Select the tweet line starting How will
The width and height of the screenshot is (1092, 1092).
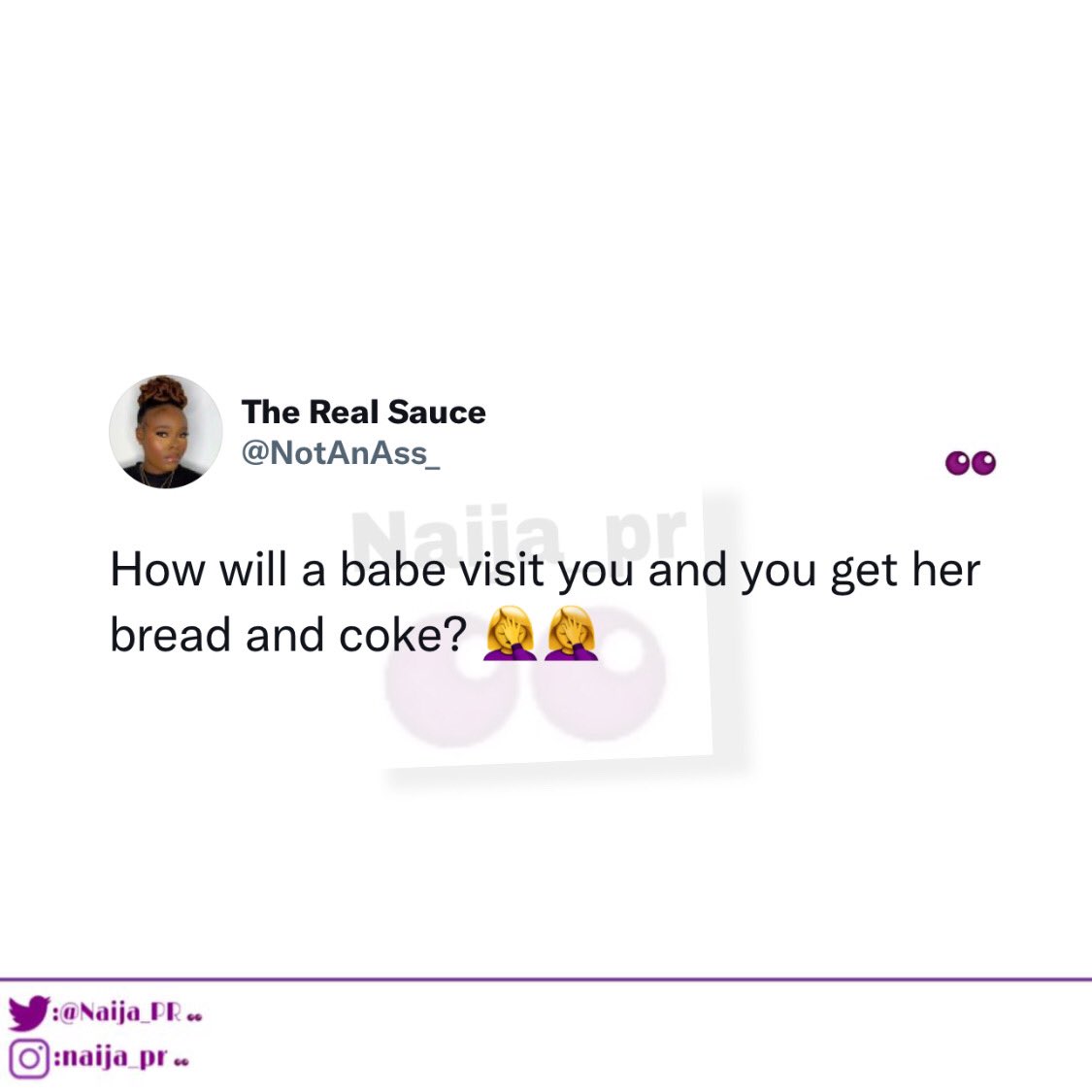coord(546,571)
